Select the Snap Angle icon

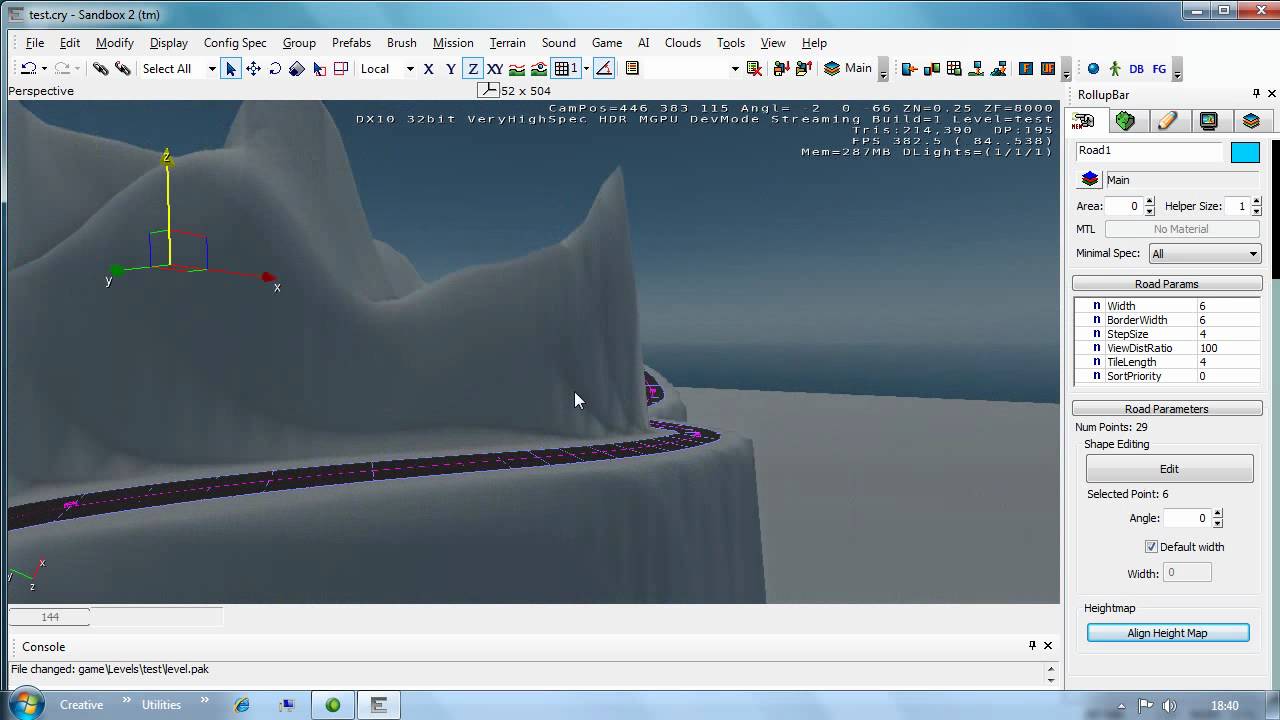click(x=604, y=68)
